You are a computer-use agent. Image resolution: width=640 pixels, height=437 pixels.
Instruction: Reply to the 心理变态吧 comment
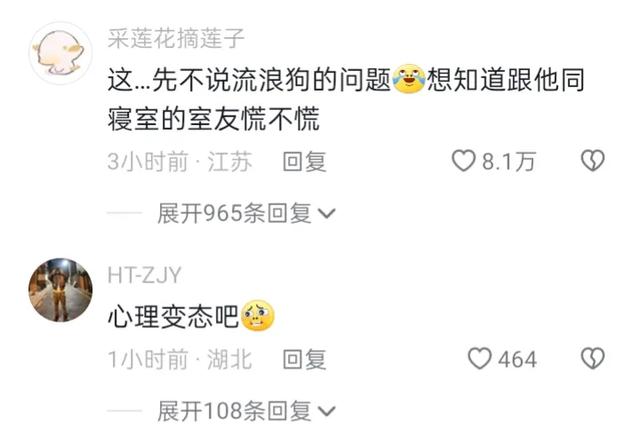pyautogui.click(x=304, y=359)
